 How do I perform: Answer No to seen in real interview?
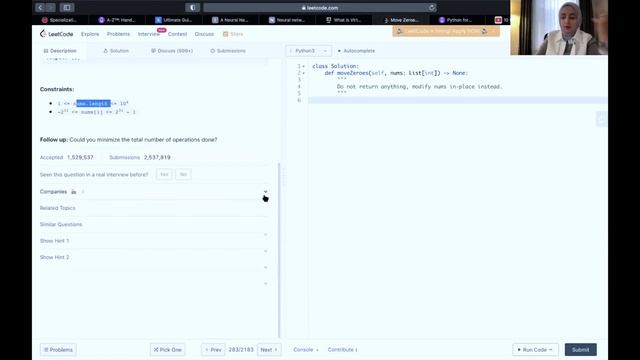(x=183, y=174)
